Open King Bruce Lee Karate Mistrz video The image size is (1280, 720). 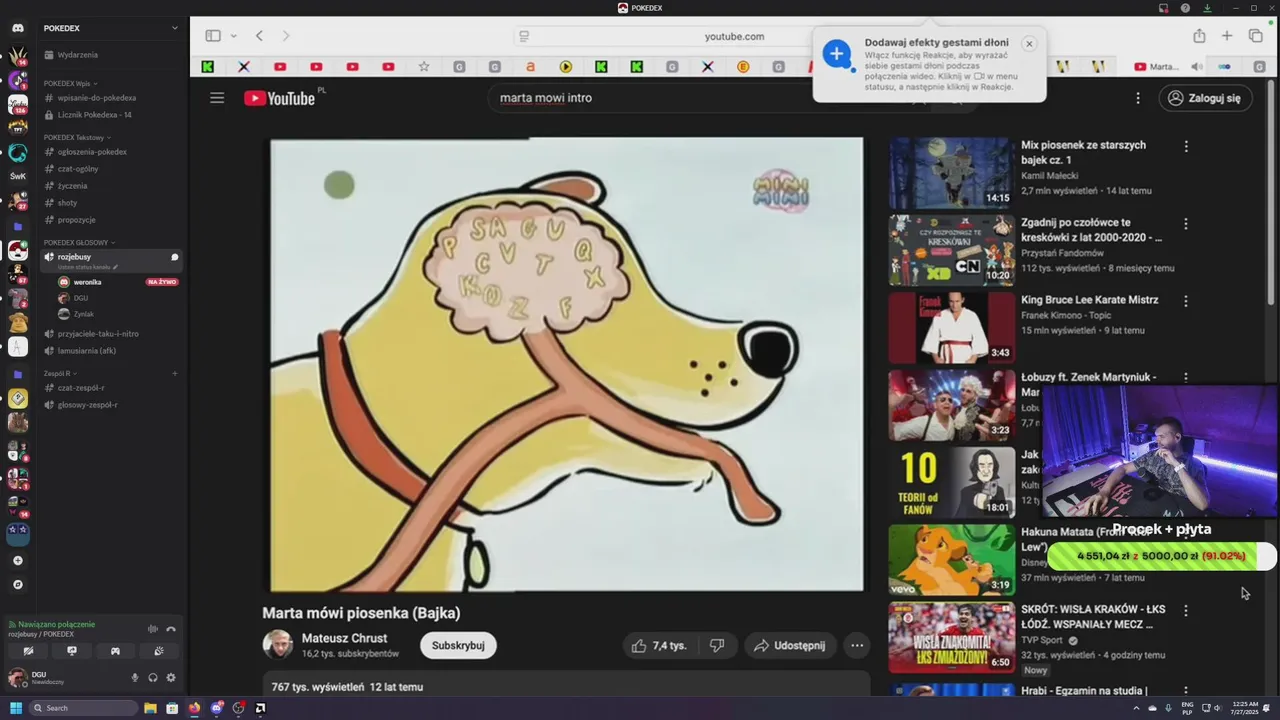[1089, 300]
